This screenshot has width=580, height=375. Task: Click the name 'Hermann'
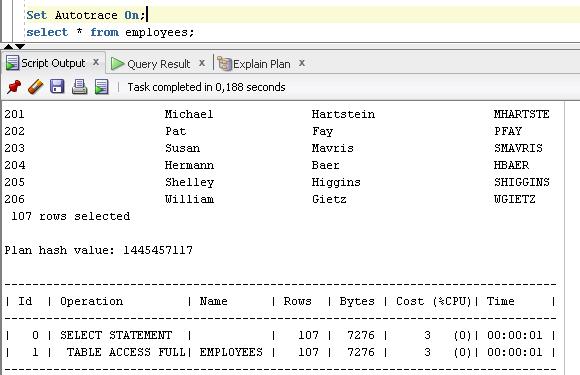189,165
